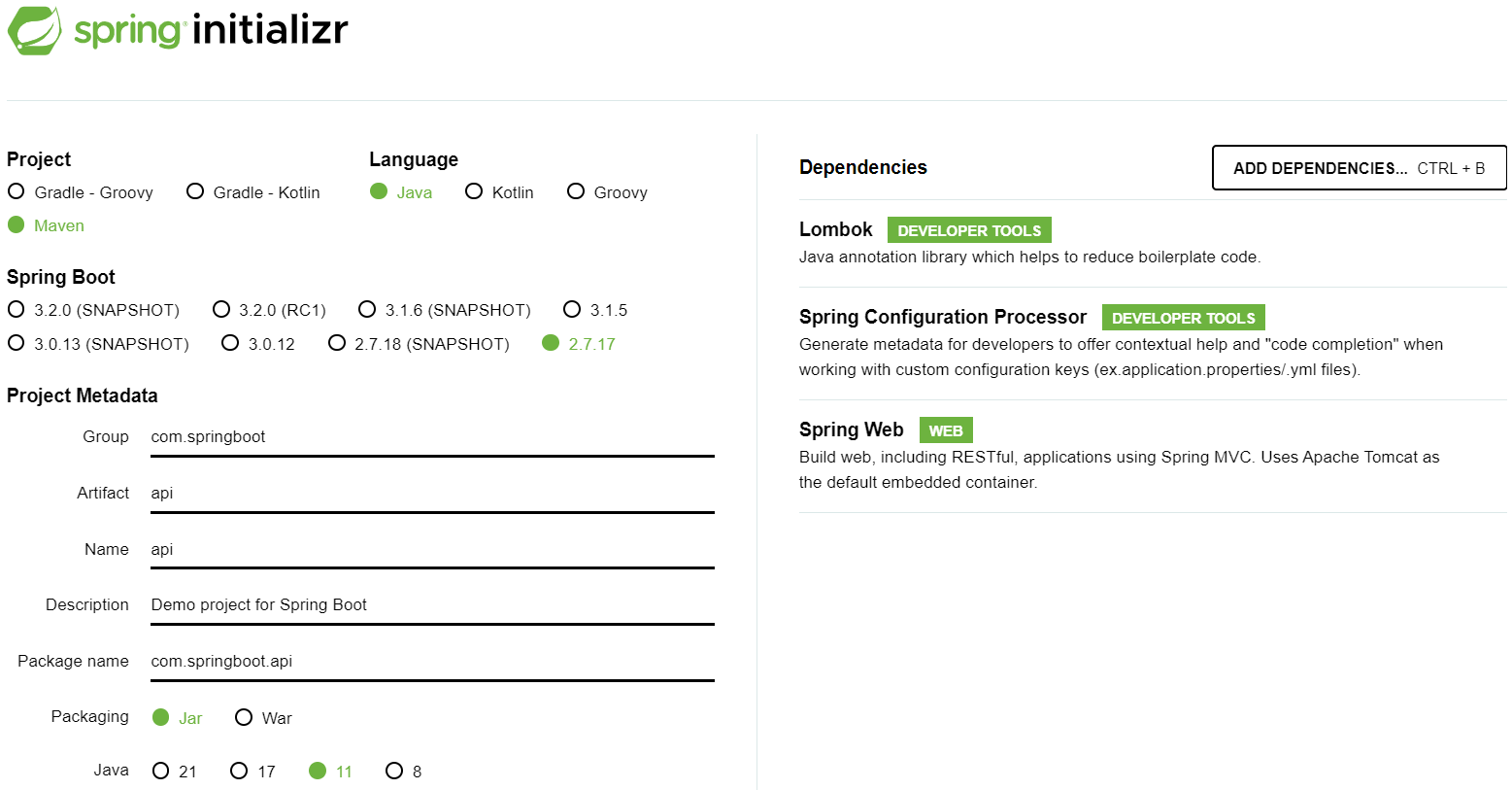Select Java version 17
Viewport: 1512px width, 790px height.
(252, 772)
